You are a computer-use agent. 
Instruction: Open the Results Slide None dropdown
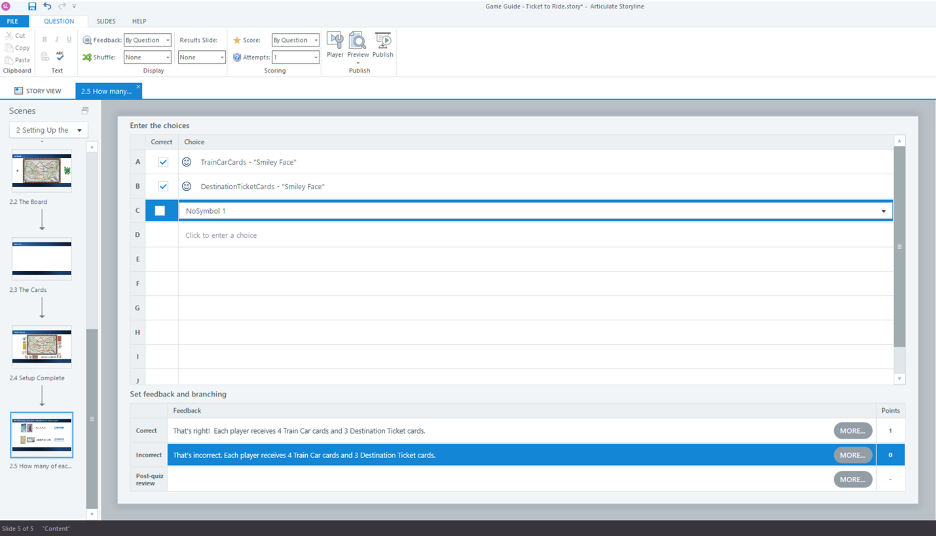click(222, 57)
